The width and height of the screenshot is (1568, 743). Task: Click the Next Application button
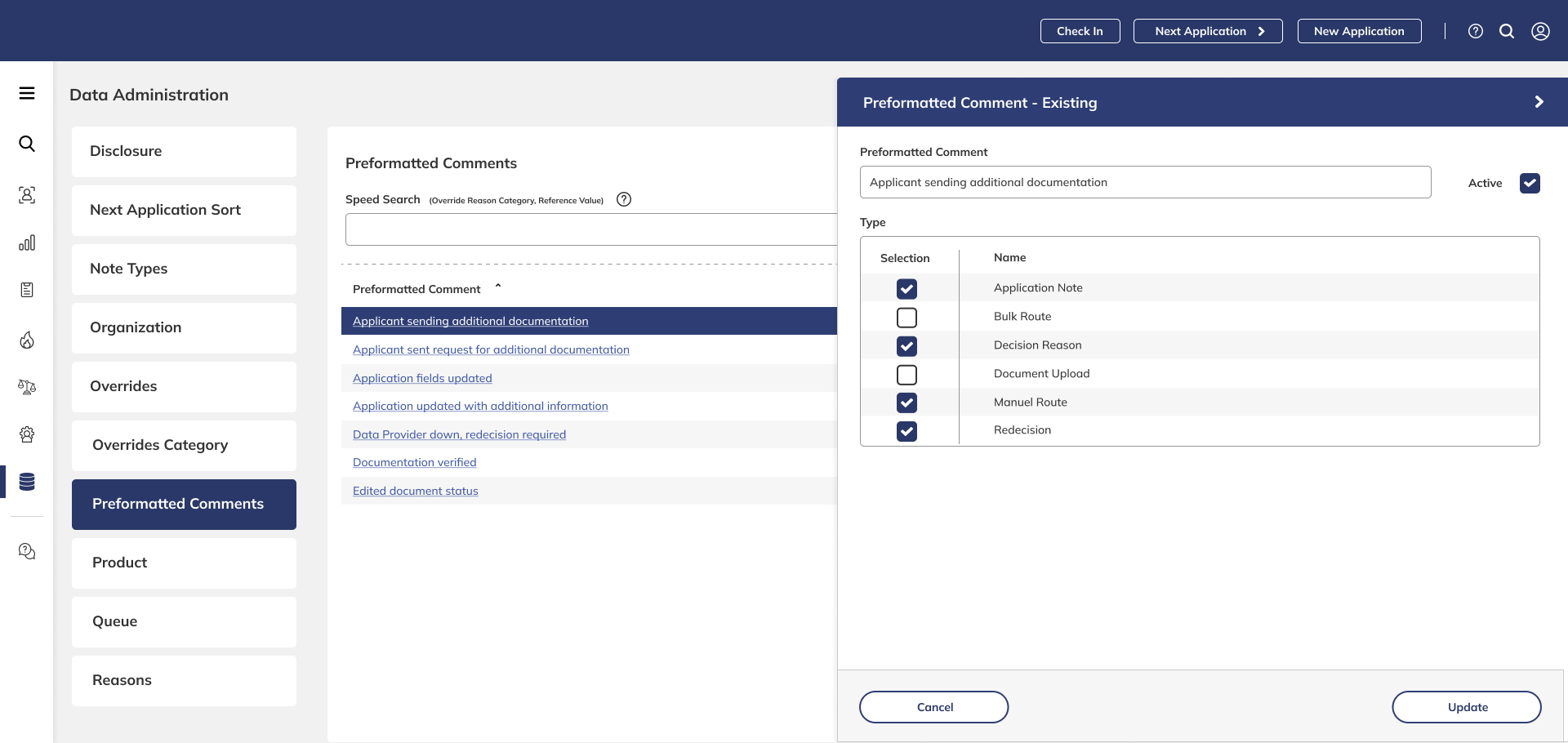[1208, 31]
